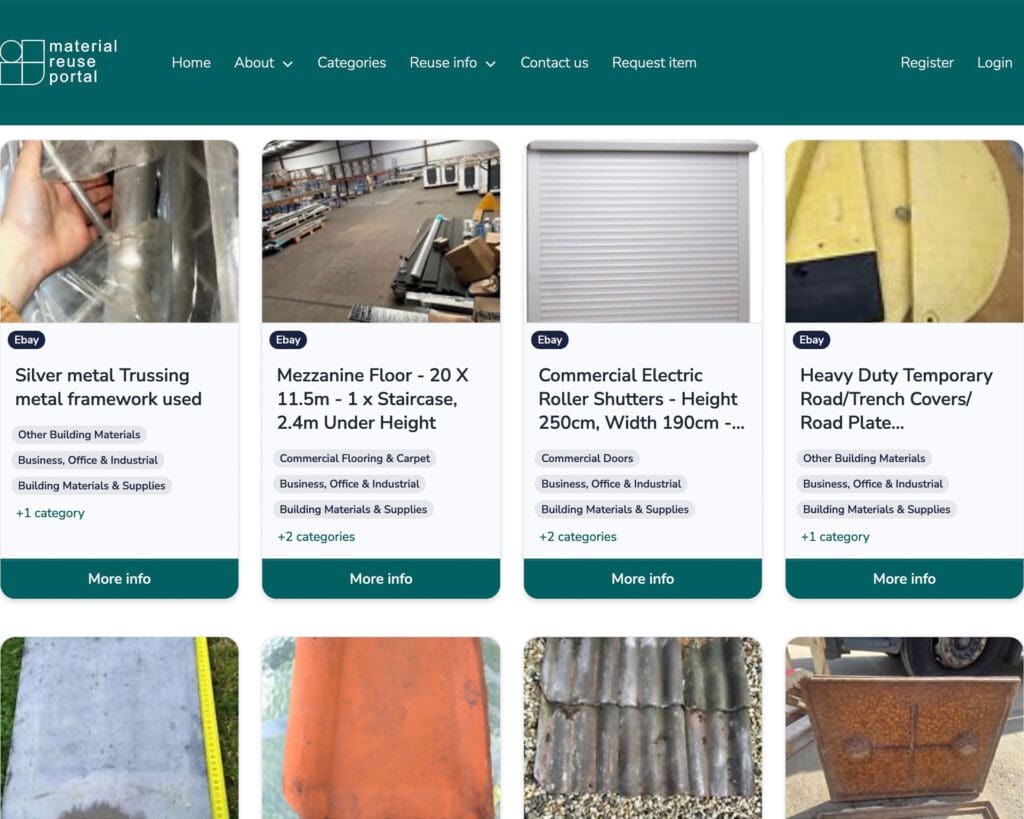Click the Ebay badge on Mezzanine Floor listing

pyautogui.click(x=288, y=340)
